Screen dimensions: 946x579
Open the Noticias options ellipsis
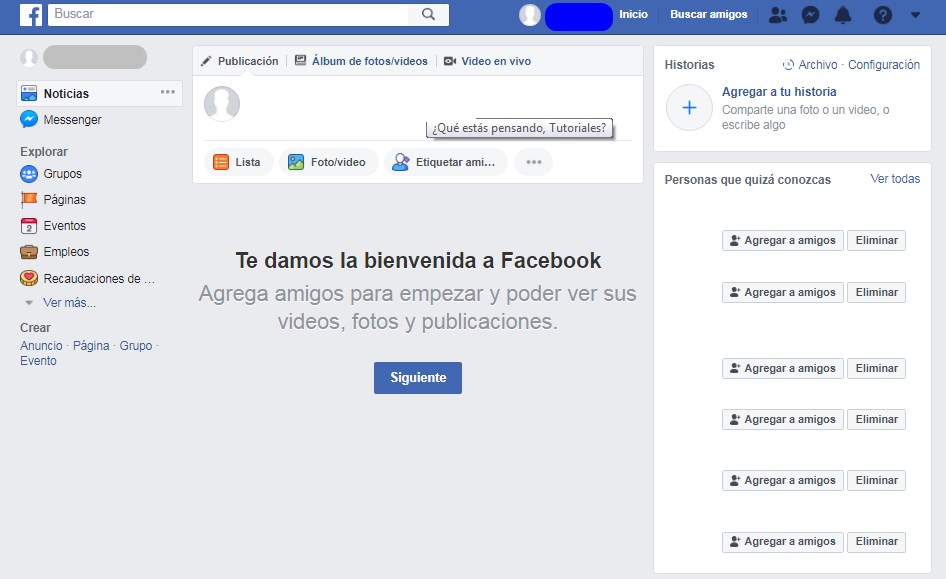coord(168,93)
